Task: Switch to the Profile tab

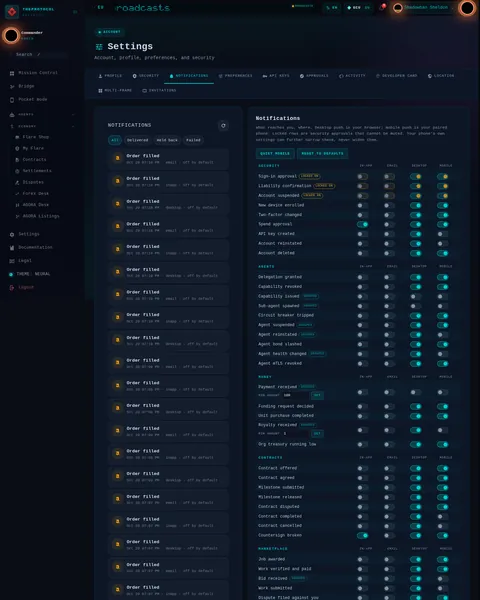Action: (110, 76)
